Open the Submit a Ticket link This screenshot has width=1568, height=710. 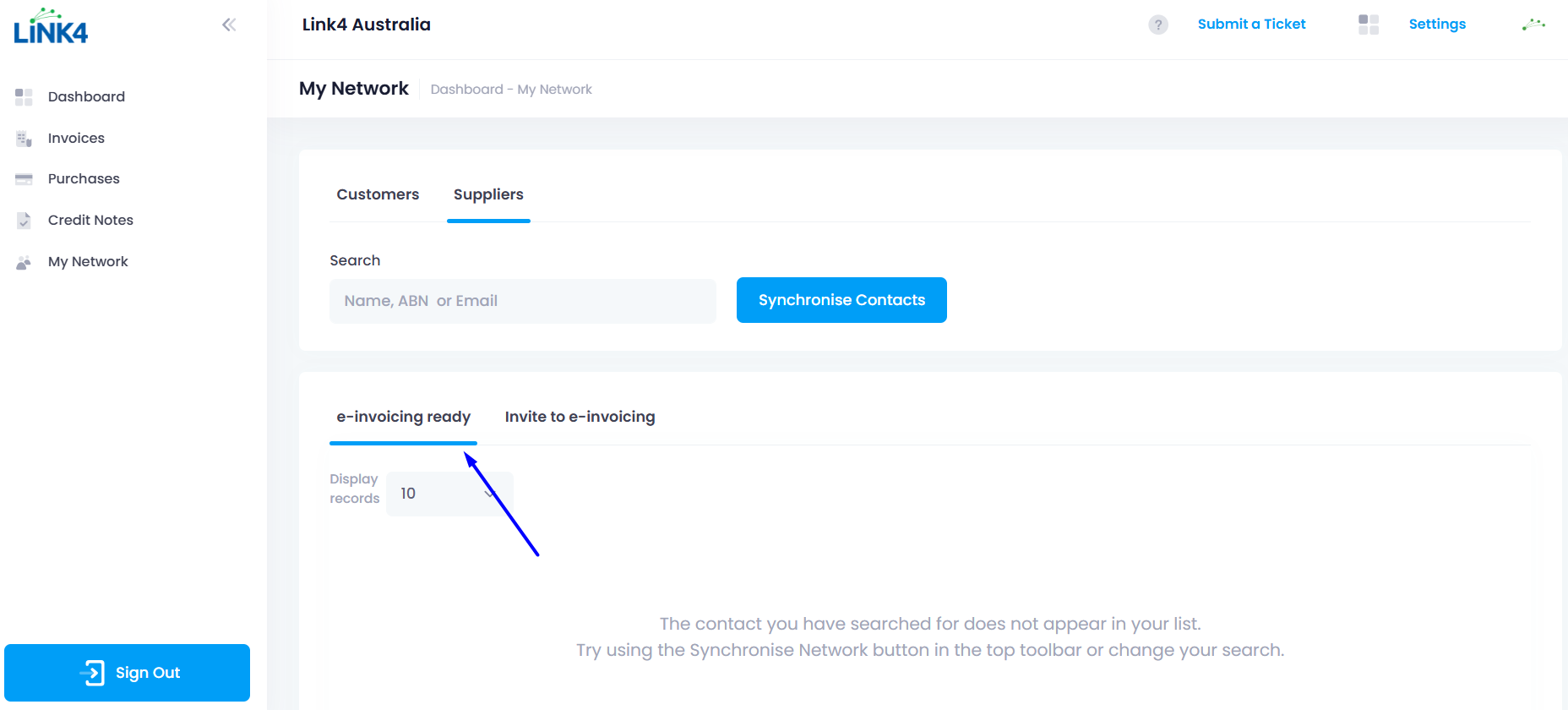(1251, 25)
